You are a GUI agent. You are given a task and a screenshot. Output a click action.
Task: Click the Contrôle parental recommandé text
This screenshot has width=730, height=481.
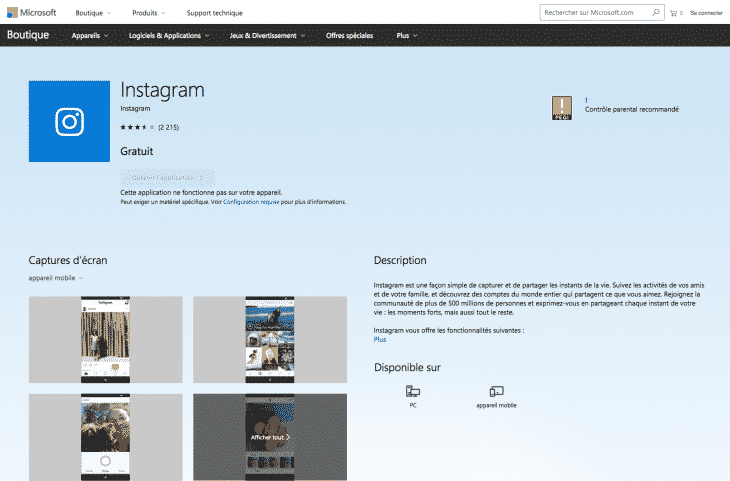(632, 109)
